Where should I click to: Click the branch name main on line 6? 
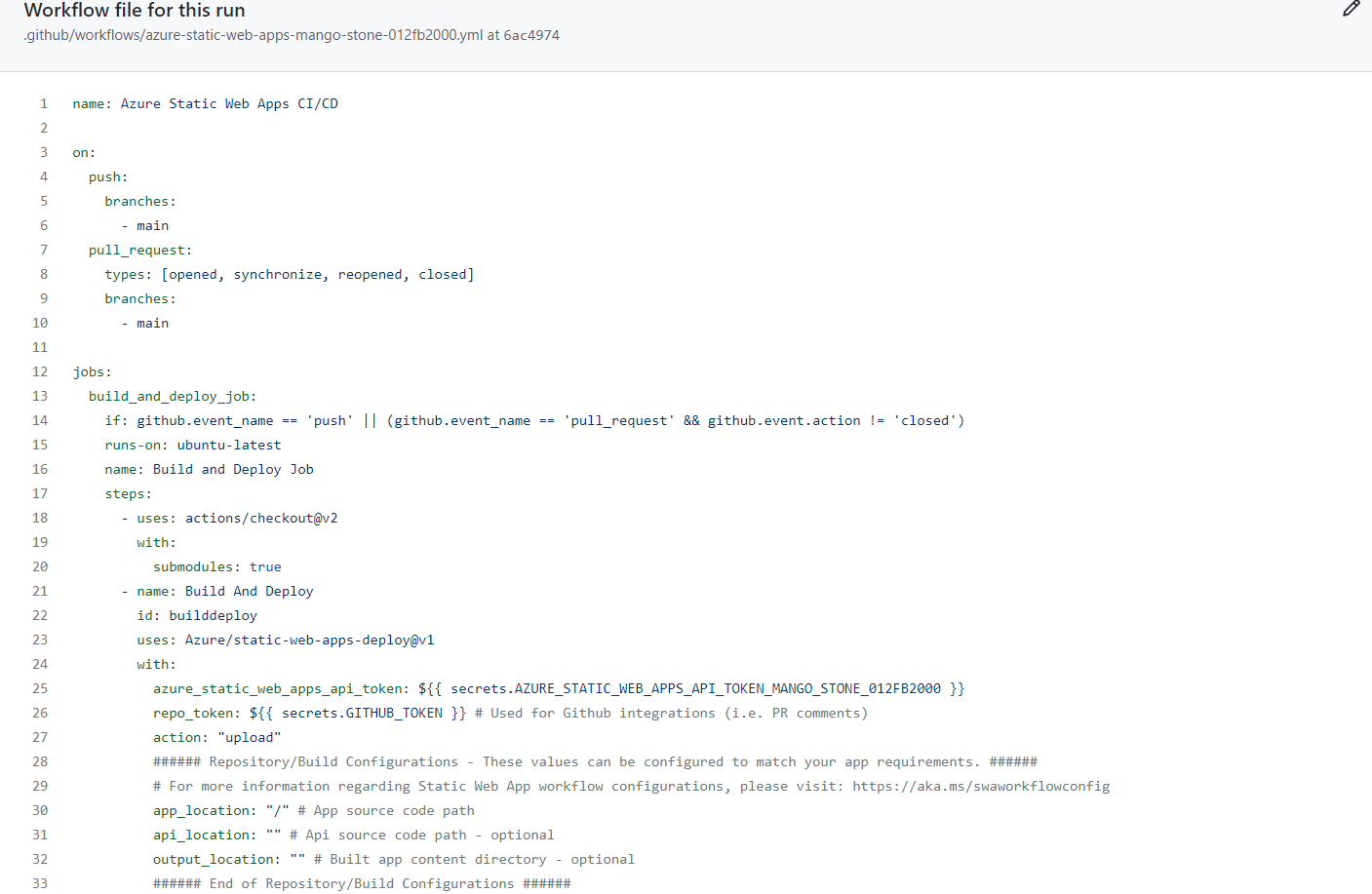[153, 225]
